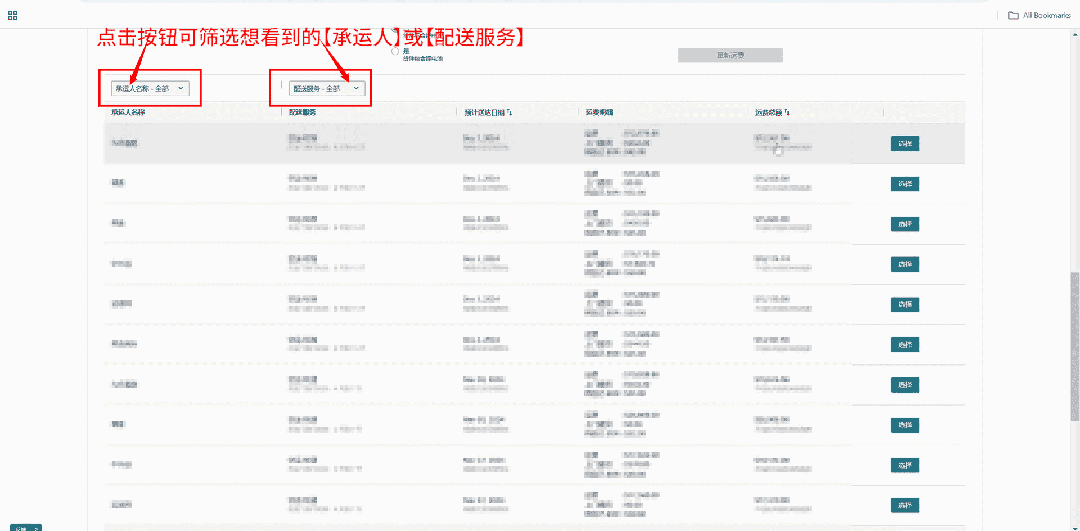Click the 运费明细 column header
The height and width of the screenshot is (531, 1080).
(600, 112)
